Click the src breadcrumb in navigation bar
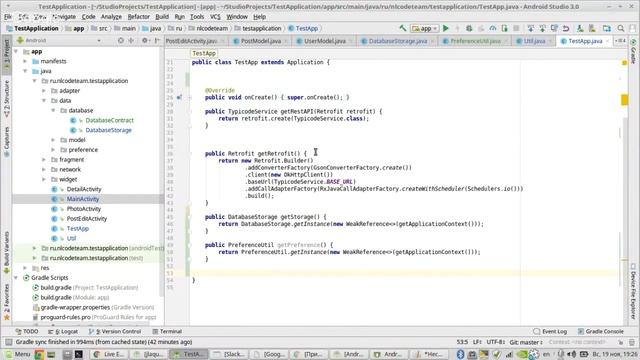This screenshot has height=360, width=640. (103, 28)
